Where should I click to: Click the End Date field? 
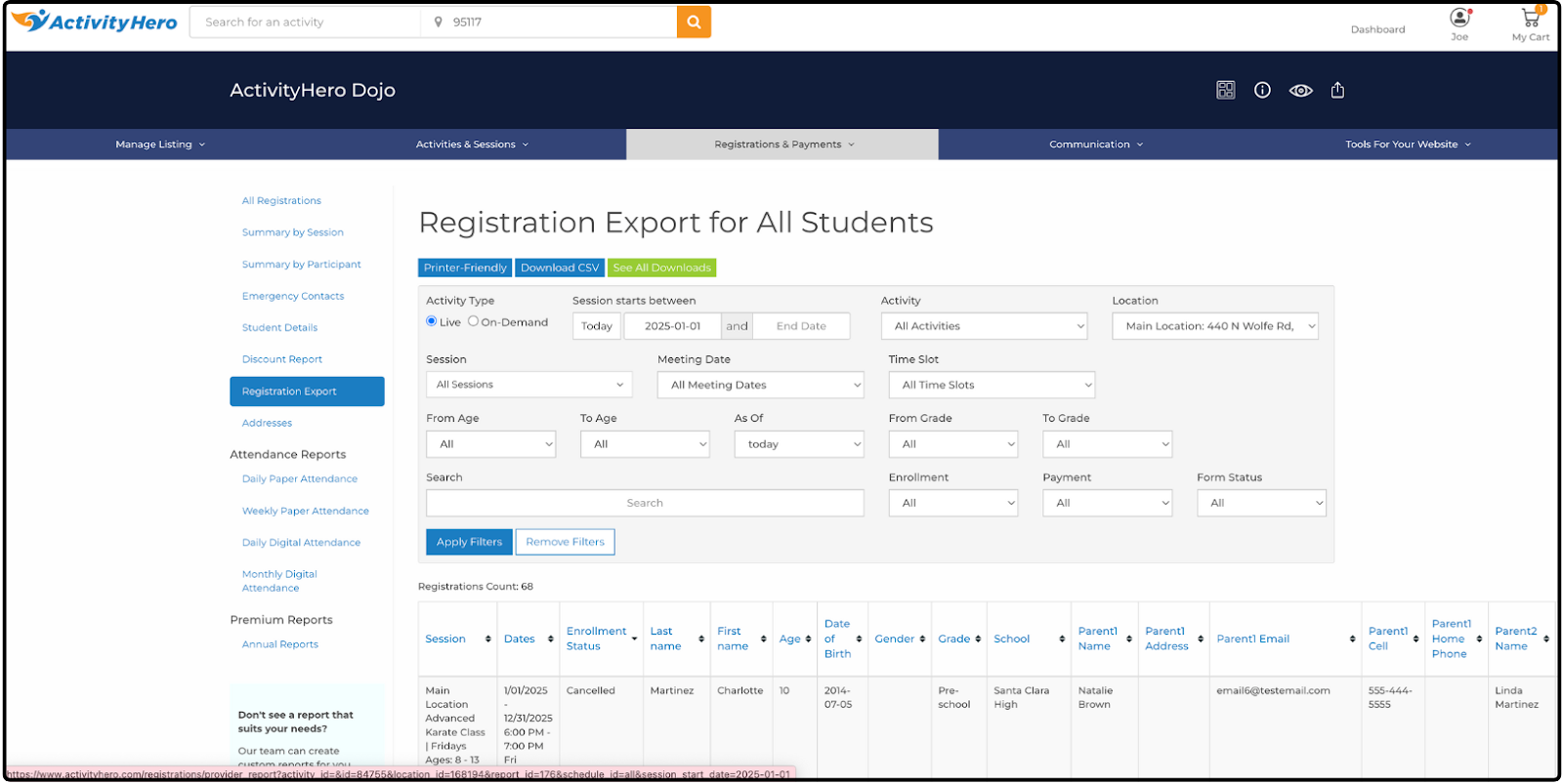tap(801, 326)
